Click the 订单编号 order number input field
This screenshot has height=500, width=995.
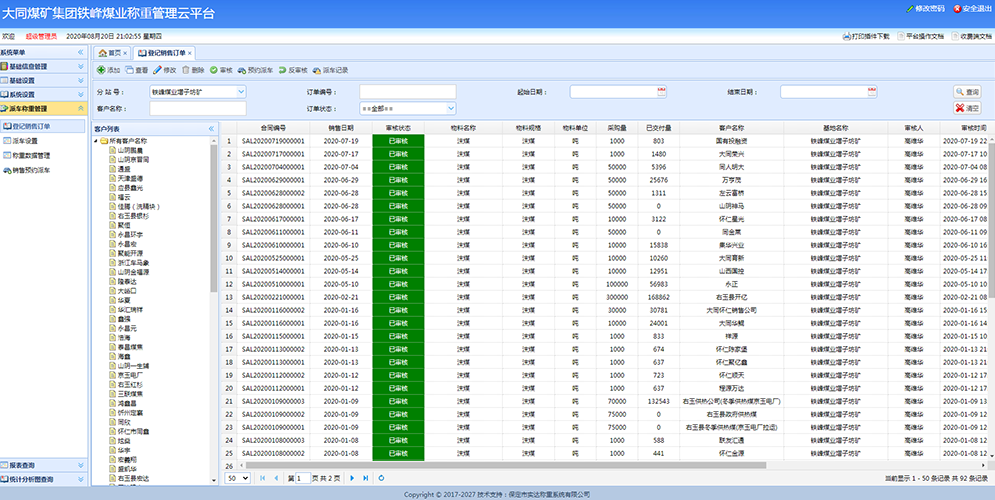click(407, 91)
